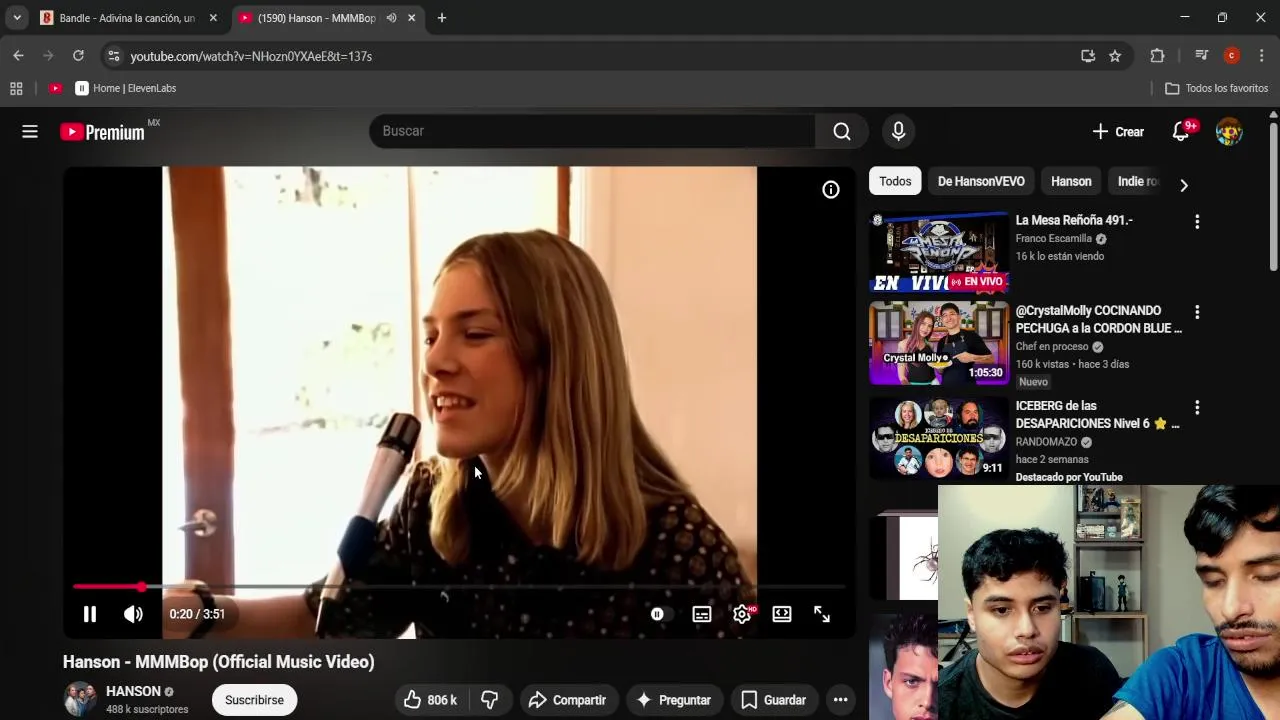The image size is (1280, 720).
Task: Open browser extensions puzzle icon
Action: click(x=1158, y=56)
